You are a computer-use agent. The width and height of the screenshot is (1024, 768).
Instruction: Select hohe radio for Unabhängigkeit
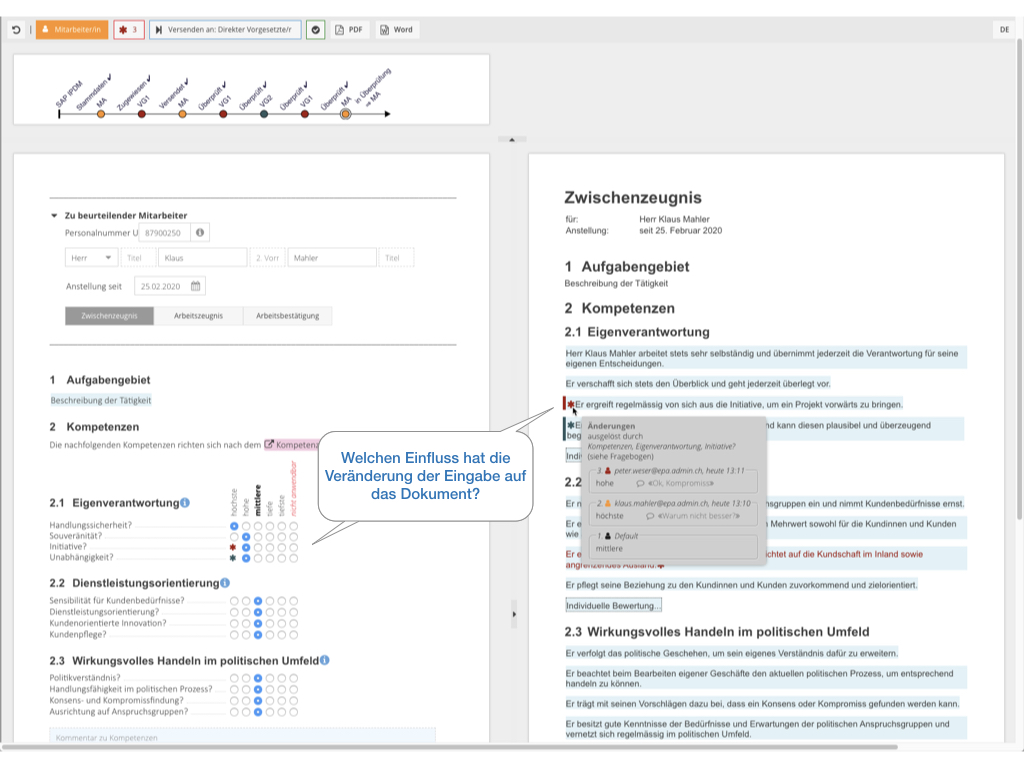(246, 558)
